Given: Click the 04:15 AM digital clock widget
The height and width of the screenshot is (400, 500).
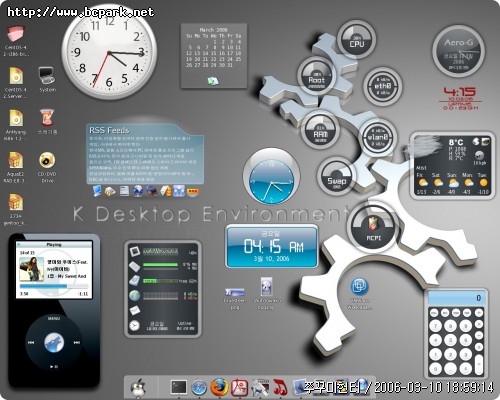Looking at the screenshot, I should pos(272,246).
